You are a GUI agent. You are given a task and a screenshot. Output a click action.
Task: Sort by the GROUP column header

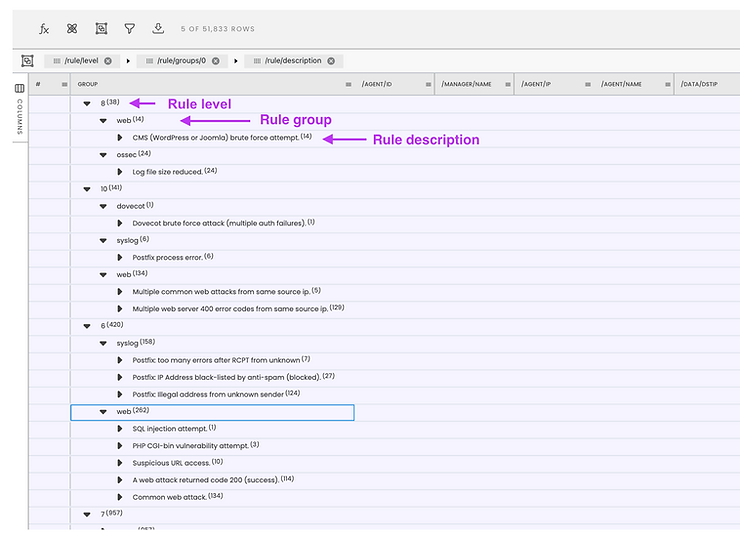[x=88, y=85]
